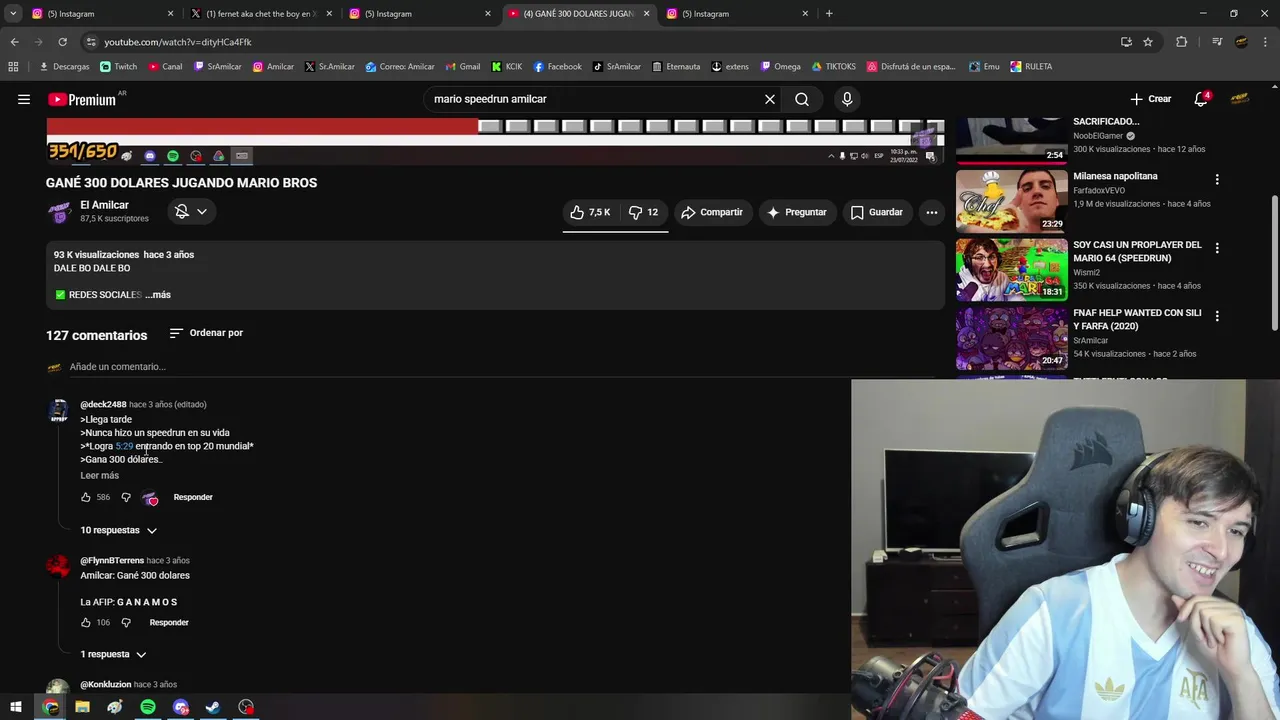Clear the search box with the X
Image resolution: width=1280 pixels, height=720 pixels.
click(x=770, y=99)
